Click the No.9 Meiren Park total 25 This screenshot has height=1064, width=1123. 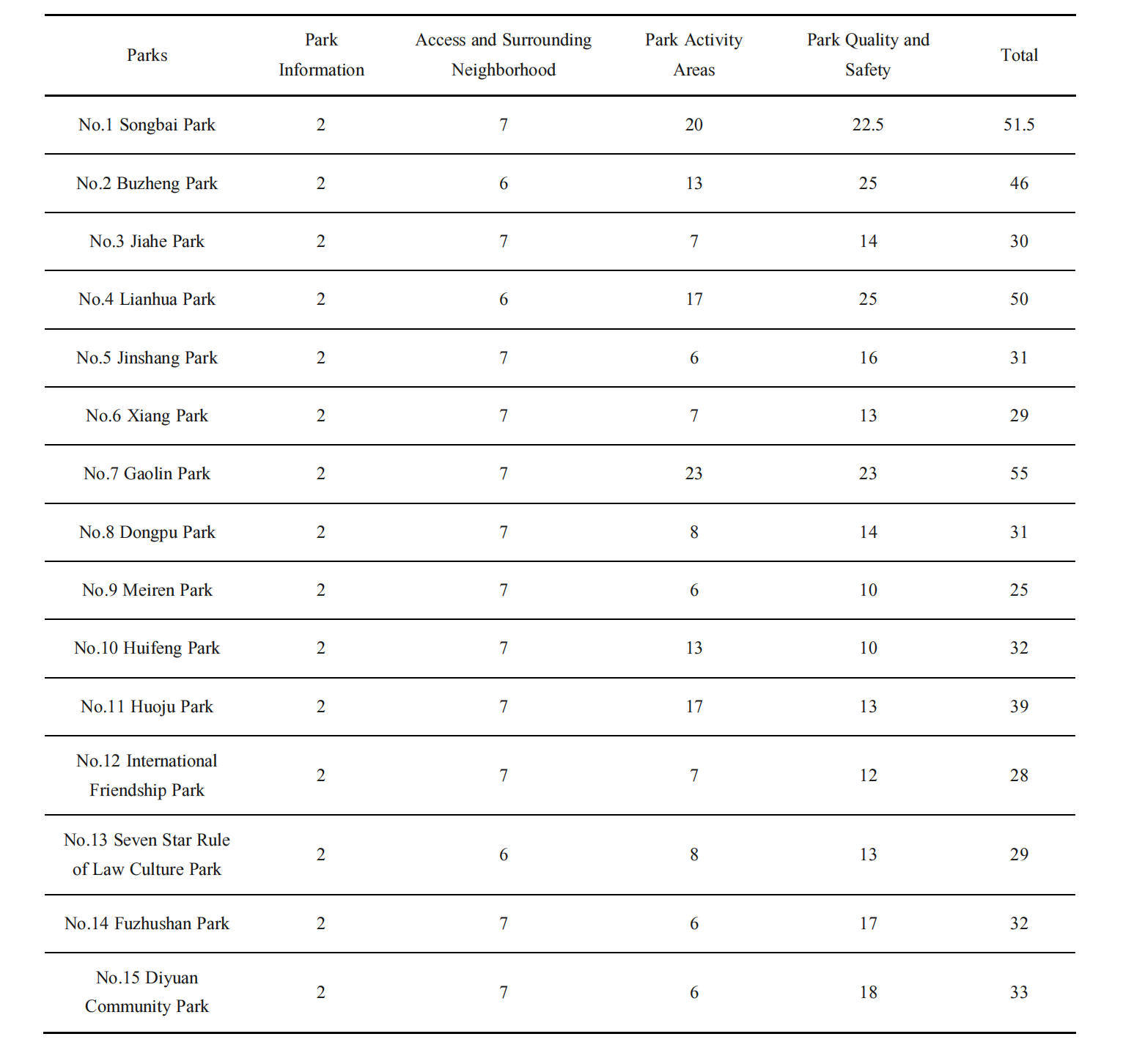tap(1019, 590)
